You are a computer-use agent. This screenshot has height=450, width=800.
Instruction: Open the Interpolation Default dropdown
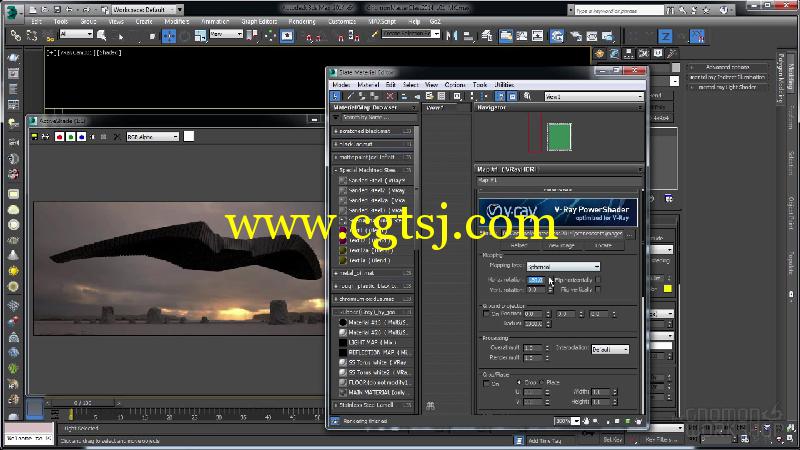point(610,349)
